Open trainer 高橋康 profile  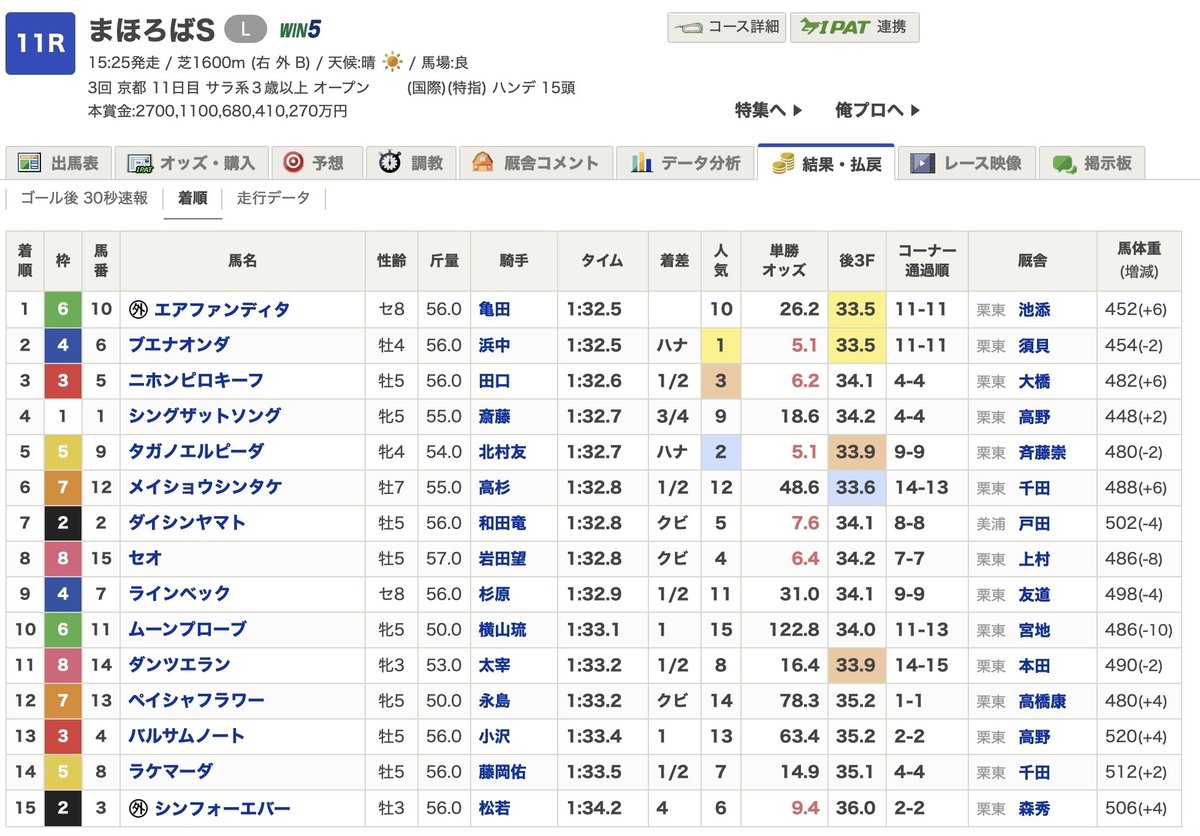tap(1042, 701)
